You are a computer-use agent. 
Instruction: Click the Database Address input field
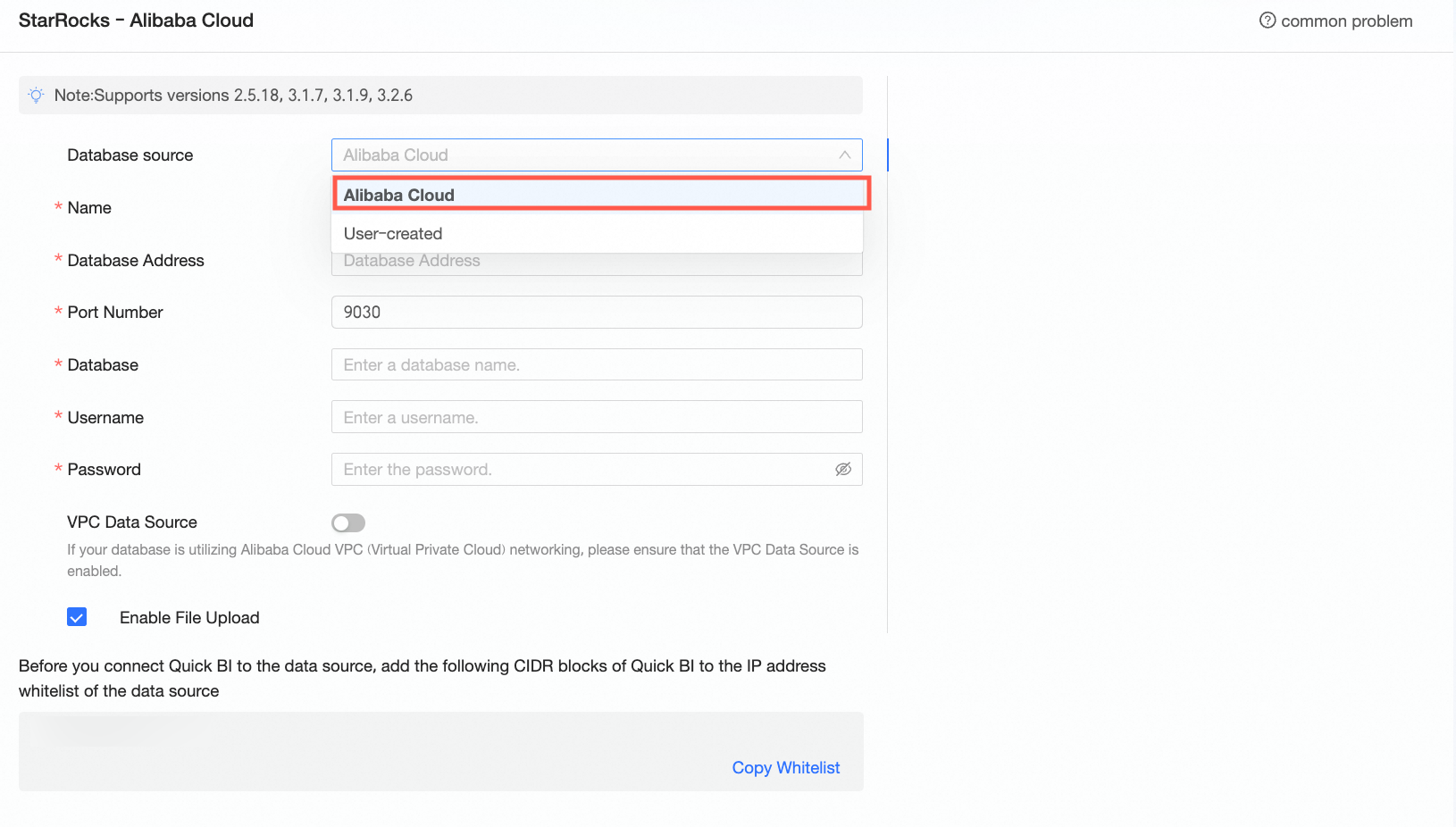597,264
